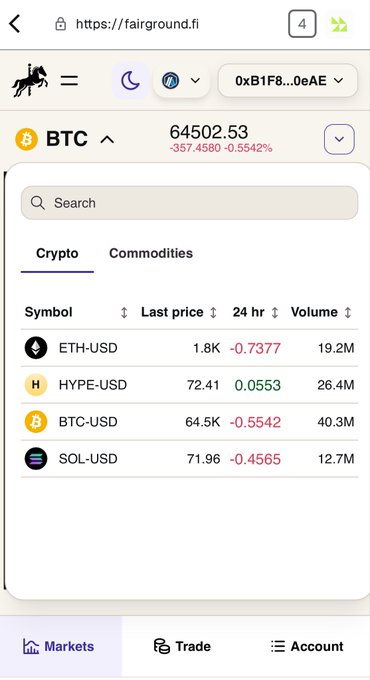This screenshot has height=680, width=370.
Task: Click the padlock icon in the address bar
Action: (60, 24)
